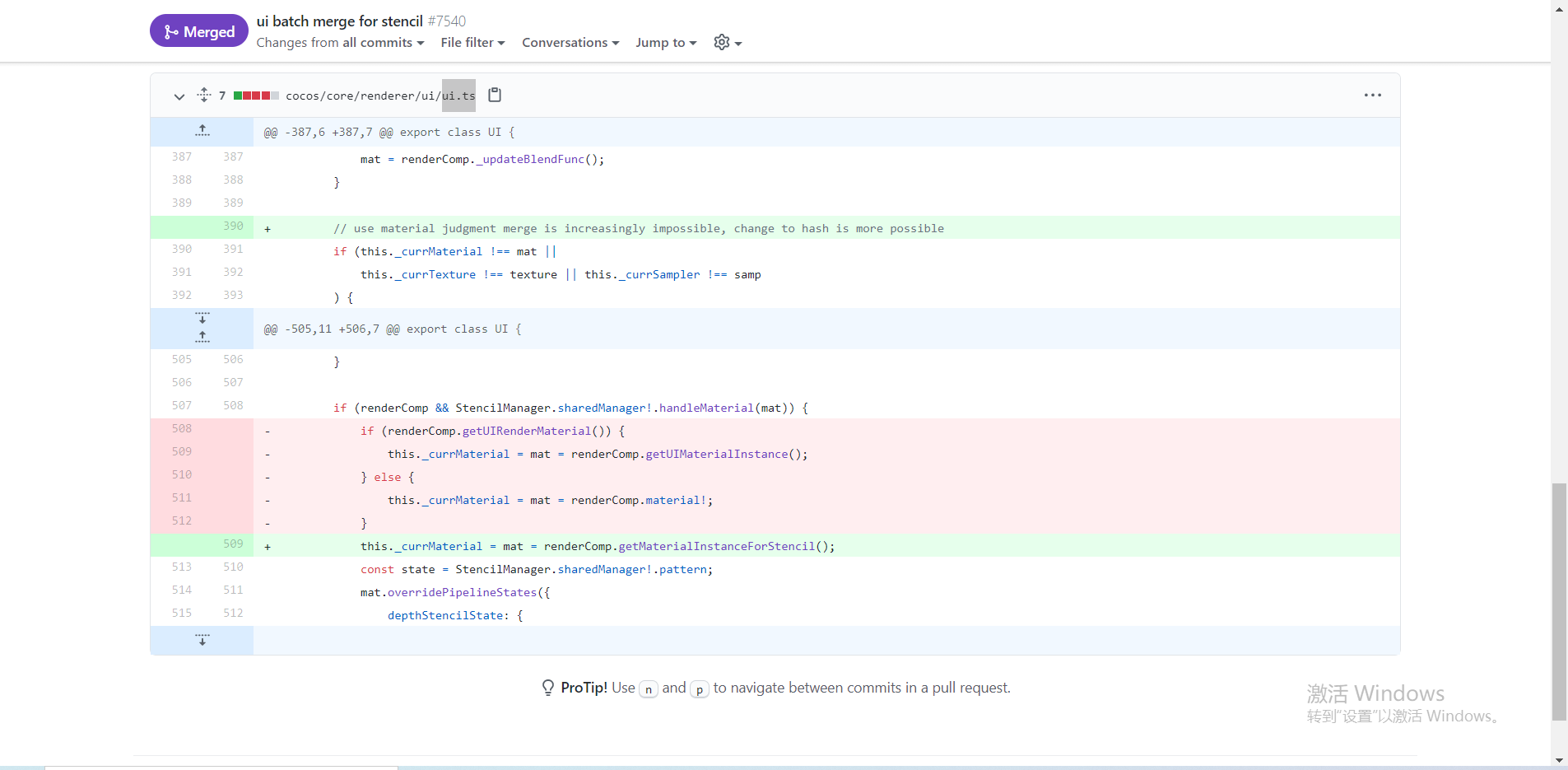This screenshot has width=1568, height=770.
Task: Open the Changes from all commits dropdown
Action: click(340, 43)
